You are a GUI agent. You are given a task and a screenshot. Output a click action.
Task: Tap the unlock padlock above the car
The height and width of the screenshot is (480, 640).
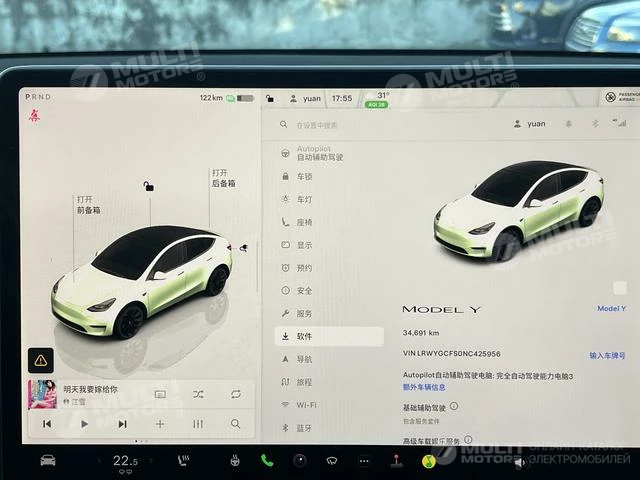[x=149, y=187]
